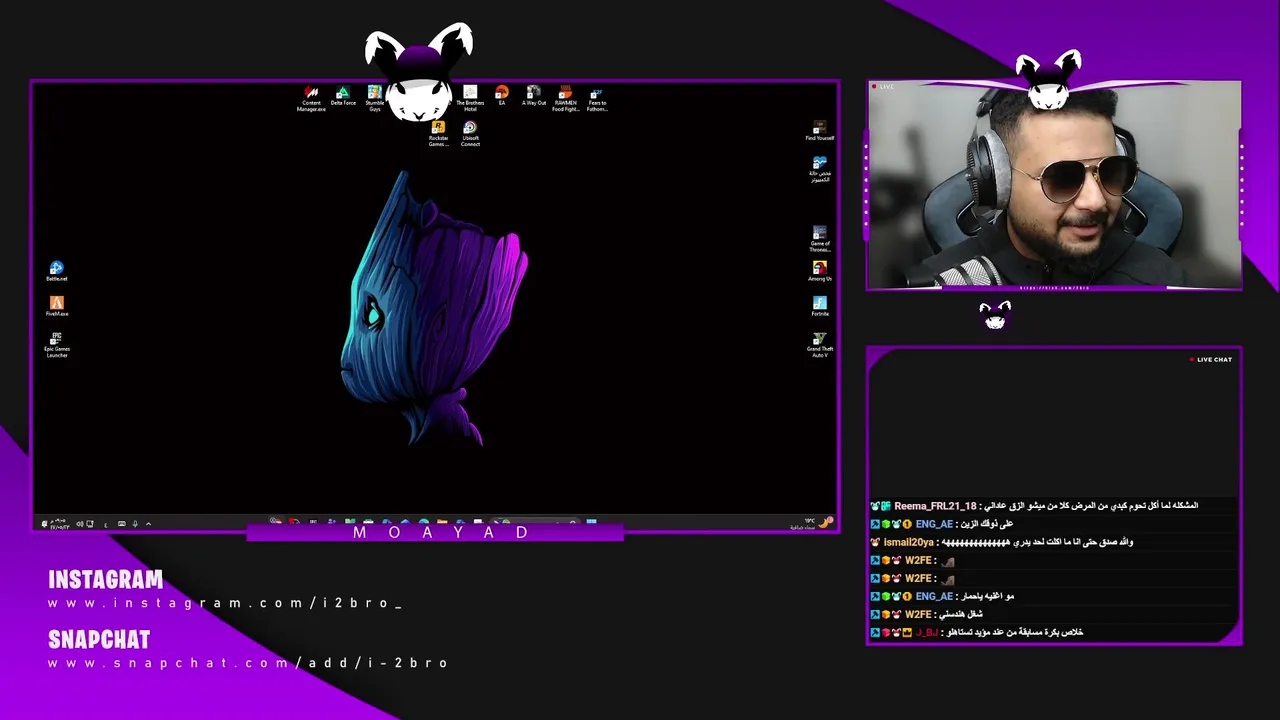The width and height of the screenshot is (1280, 720).
Task: Open Content Manager.exe desktop shortcut
Action: 311,99
